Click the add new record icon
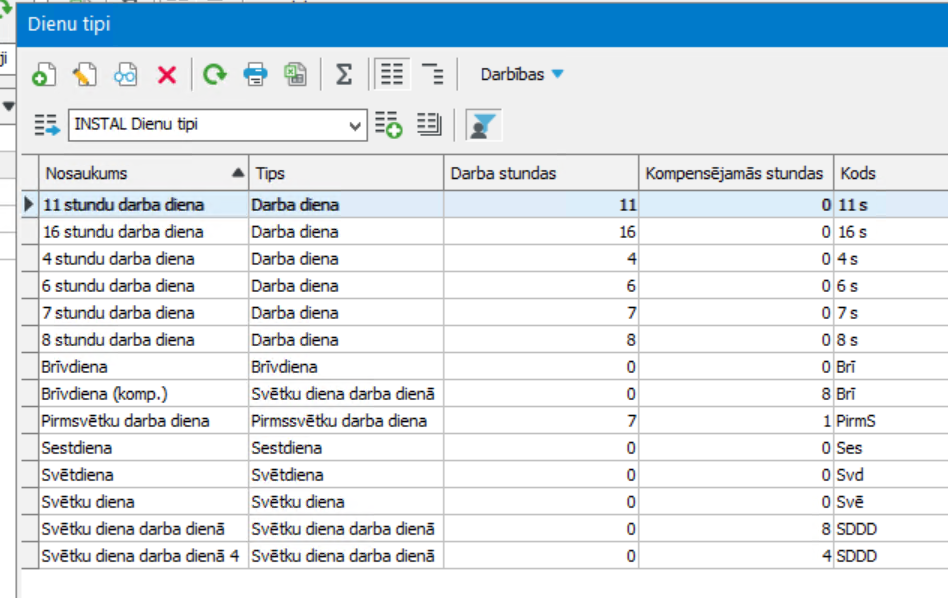This screenshot has width=948, height=598. click(x=44, y=75)
